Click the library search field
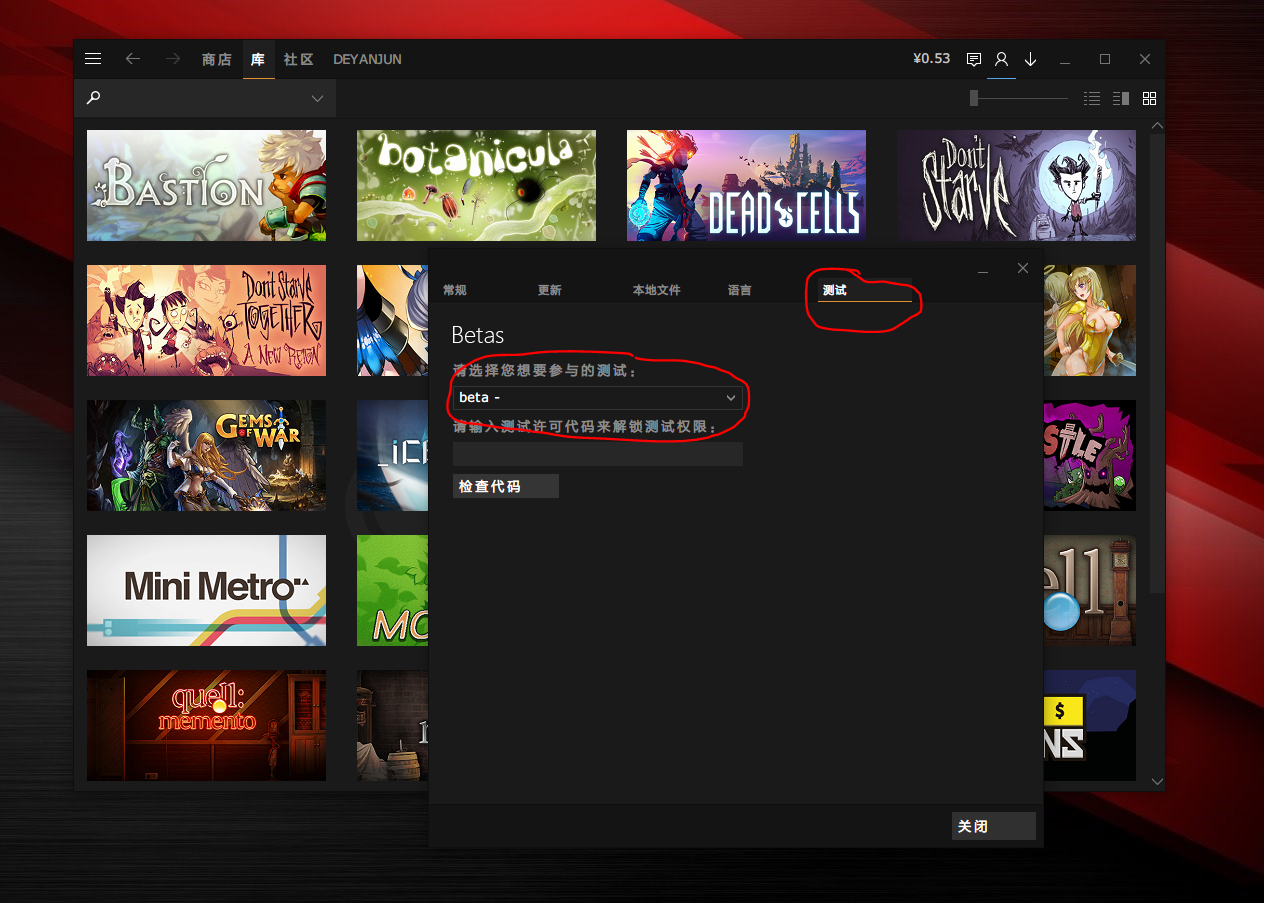 (x=205, y=98)
